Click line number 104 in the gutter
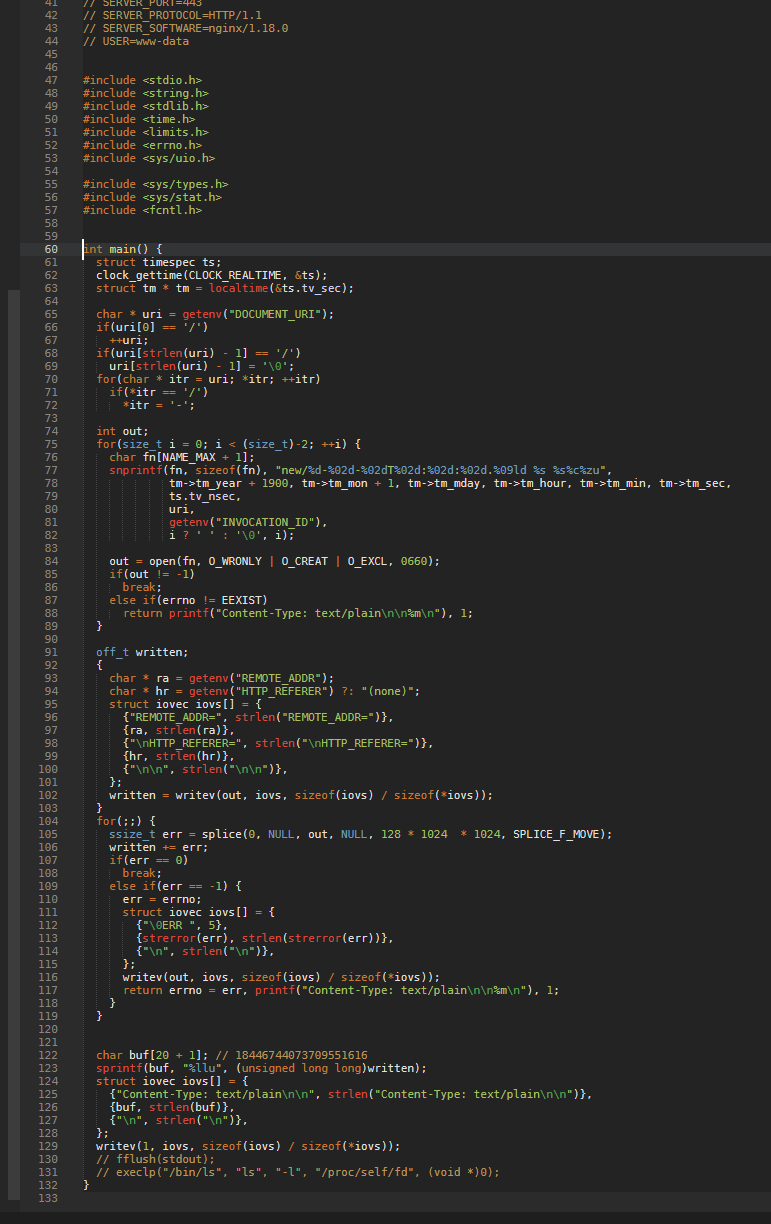This screenshot has height=1224, width=771. [x=49, y=821]
